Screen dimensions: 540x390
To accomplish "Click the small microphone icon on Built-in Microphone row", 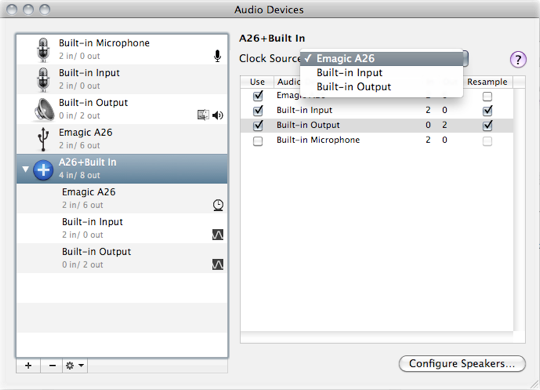I will [217, 56].
